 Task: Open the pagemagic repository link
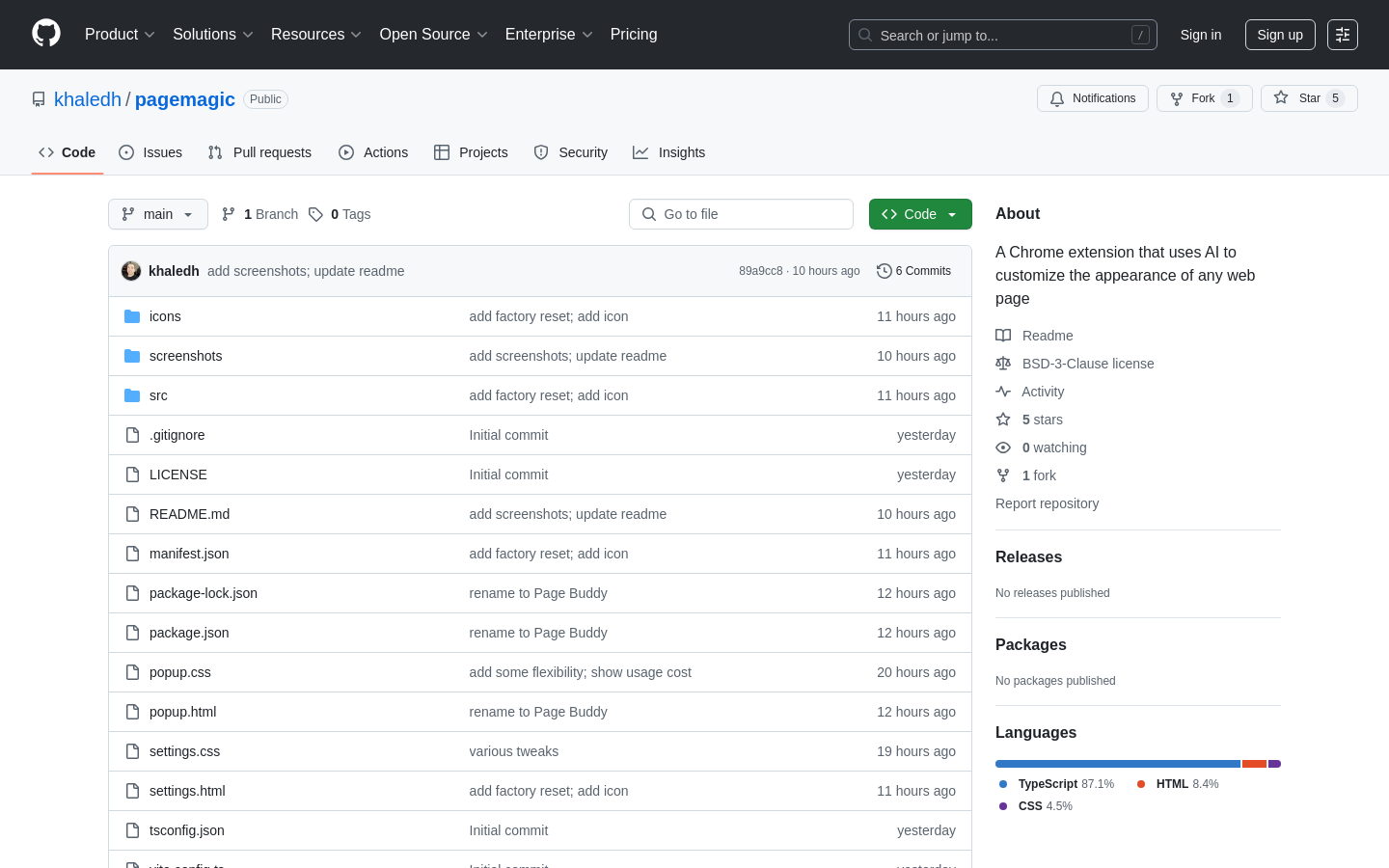185,99
